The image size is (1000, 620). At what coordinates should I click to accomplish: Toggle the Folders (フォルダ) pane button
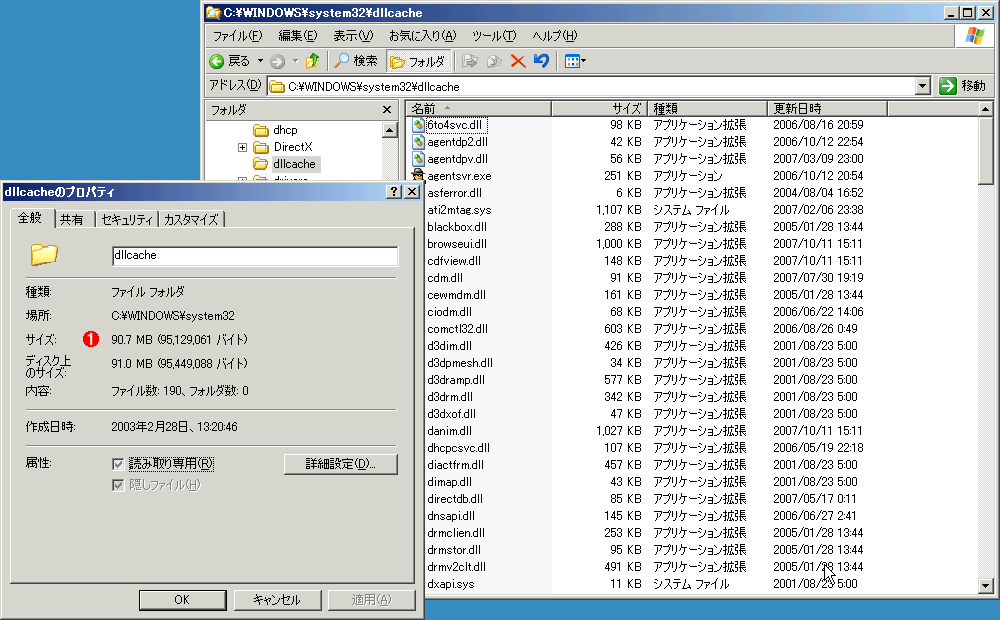[x=418, y=61]
